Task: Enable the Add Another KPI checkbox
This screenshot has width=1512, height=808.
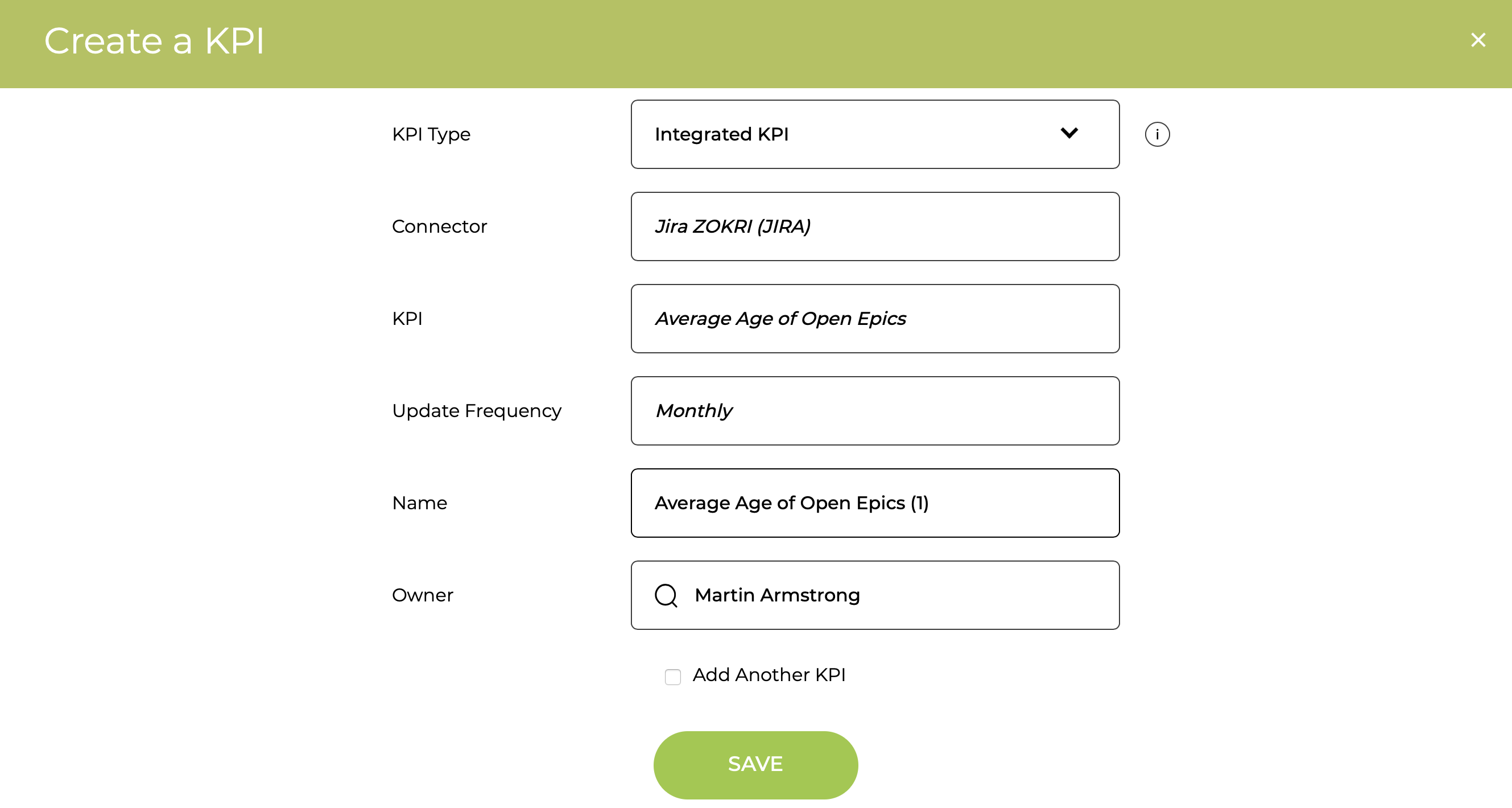Action: click(x=672, y=677)
